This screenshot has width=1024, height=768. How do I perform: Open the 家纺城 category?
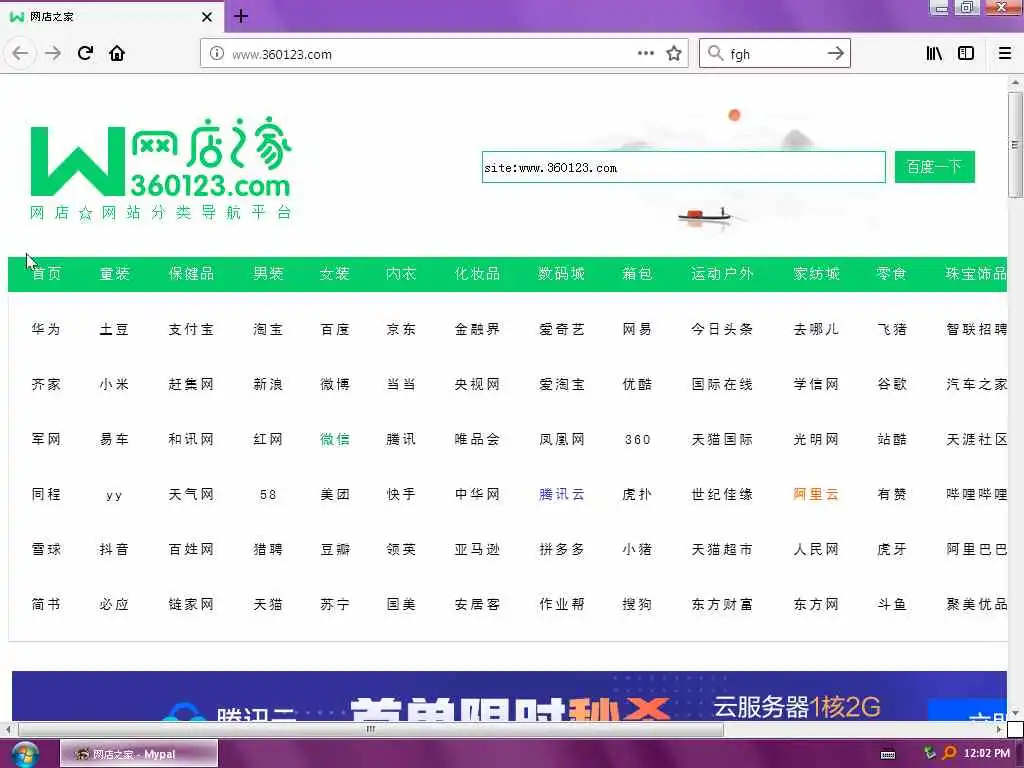click(x=816, y=274)
